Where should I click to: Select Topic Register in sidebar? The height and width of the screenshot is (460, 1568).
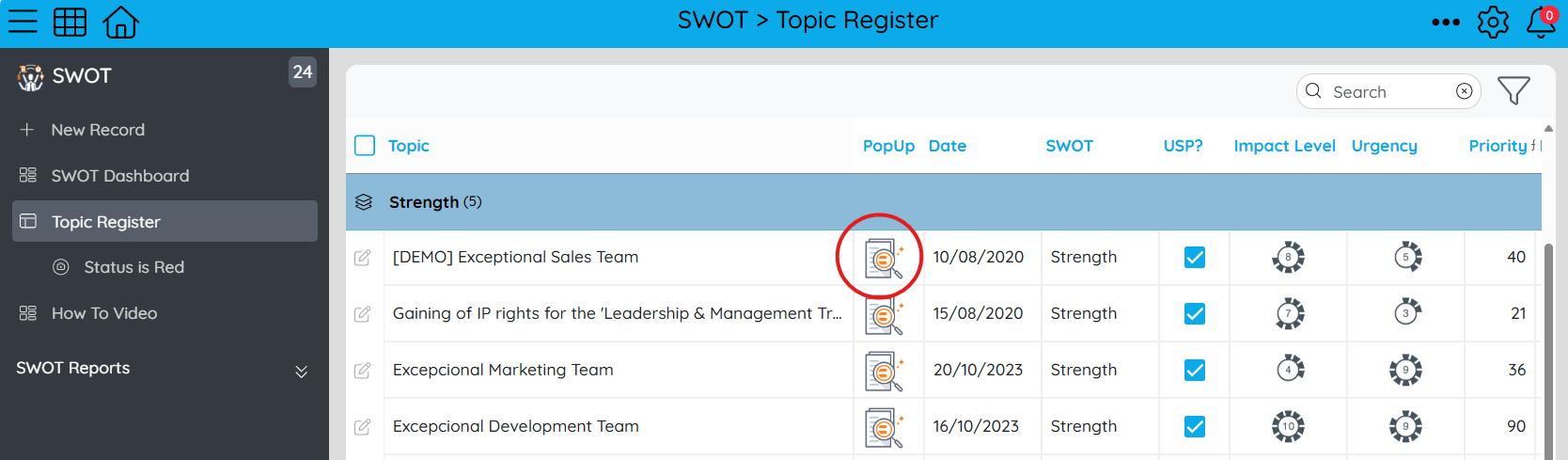[165, 221]
